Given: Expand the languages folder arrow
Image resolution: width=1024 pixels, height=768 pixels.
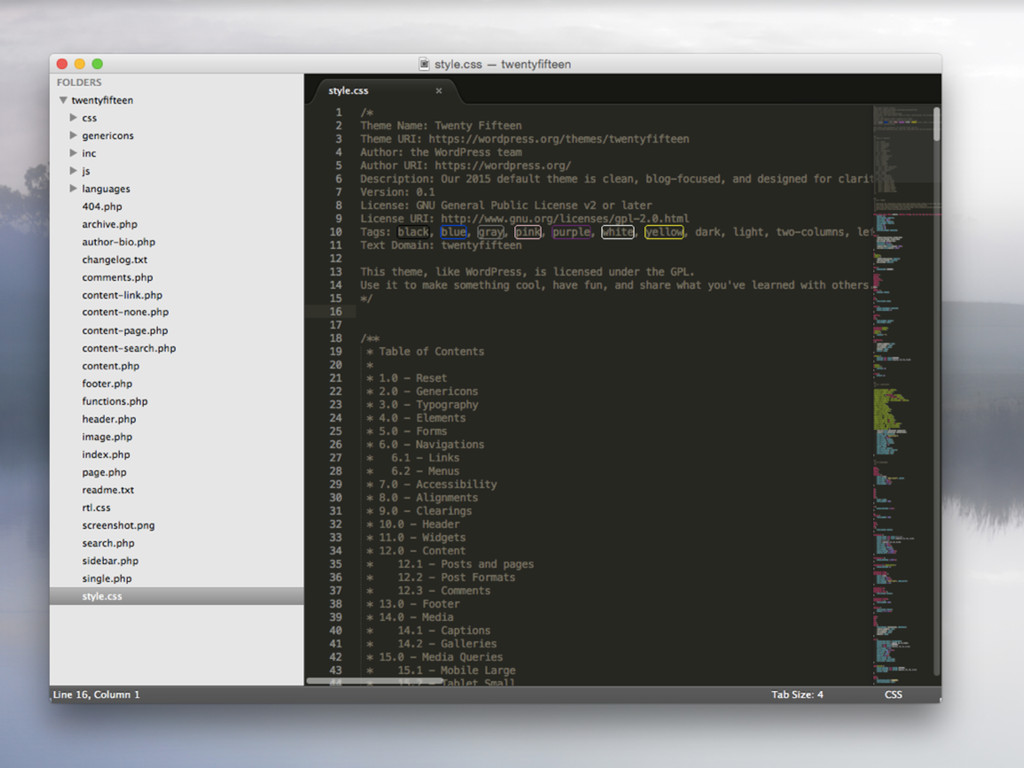Looking at the screenshot, I should coord(73,188).
